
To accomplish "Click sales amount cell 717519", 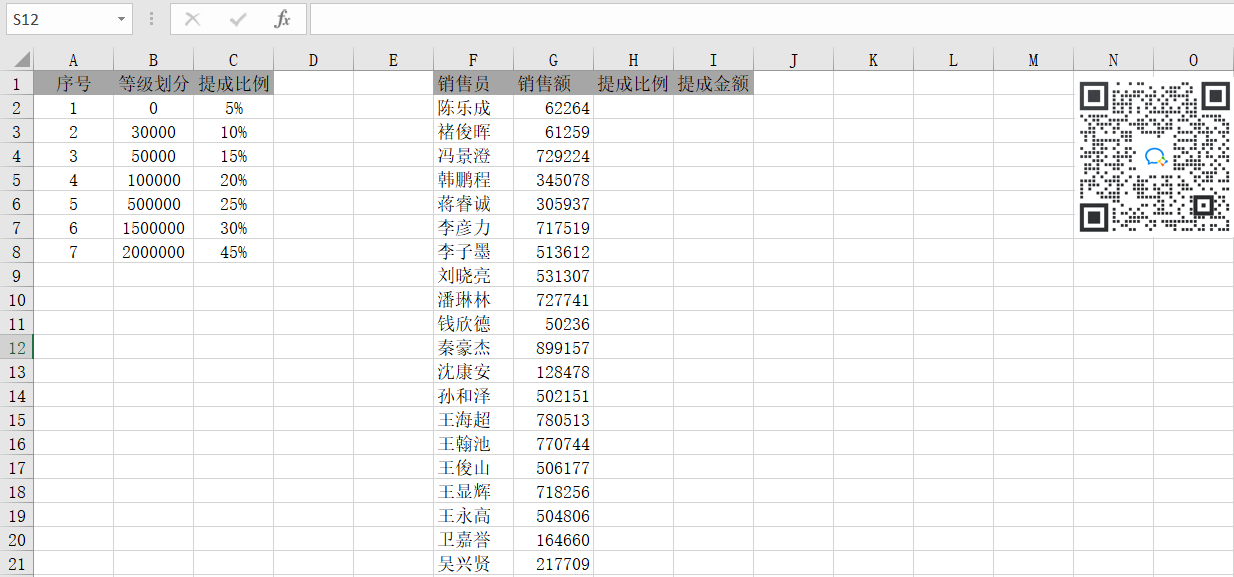I will 553,228.
